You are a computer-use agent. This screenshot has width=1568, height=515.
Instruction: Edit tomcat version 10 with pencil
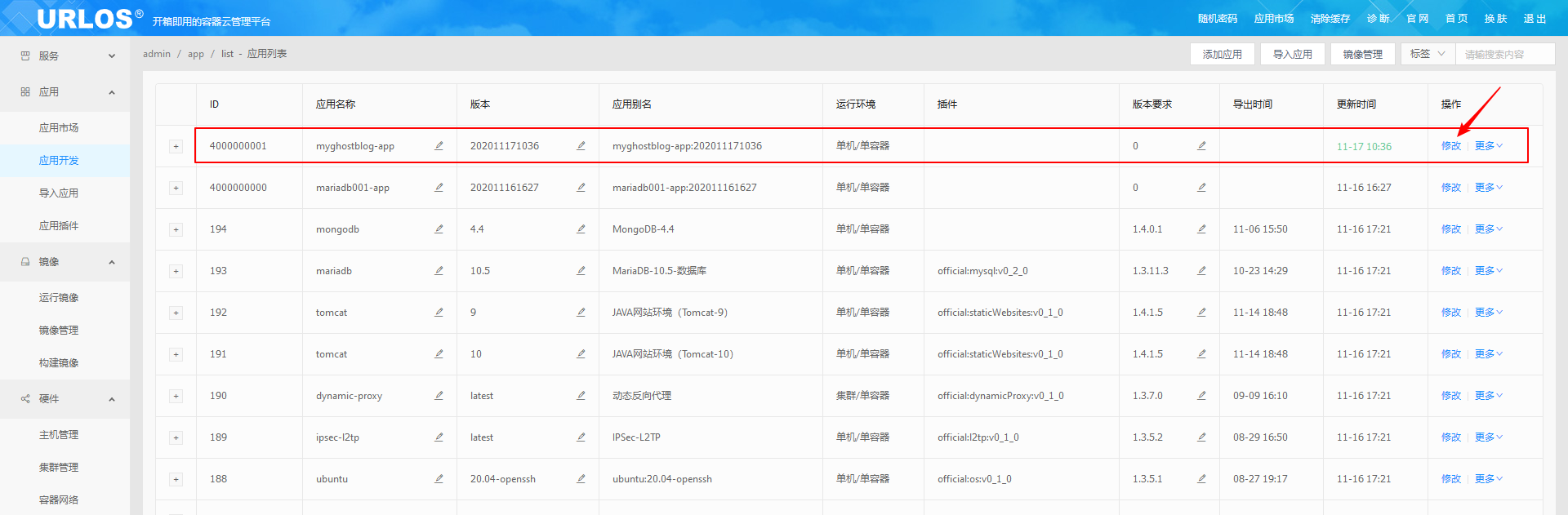tap(581, 354)
